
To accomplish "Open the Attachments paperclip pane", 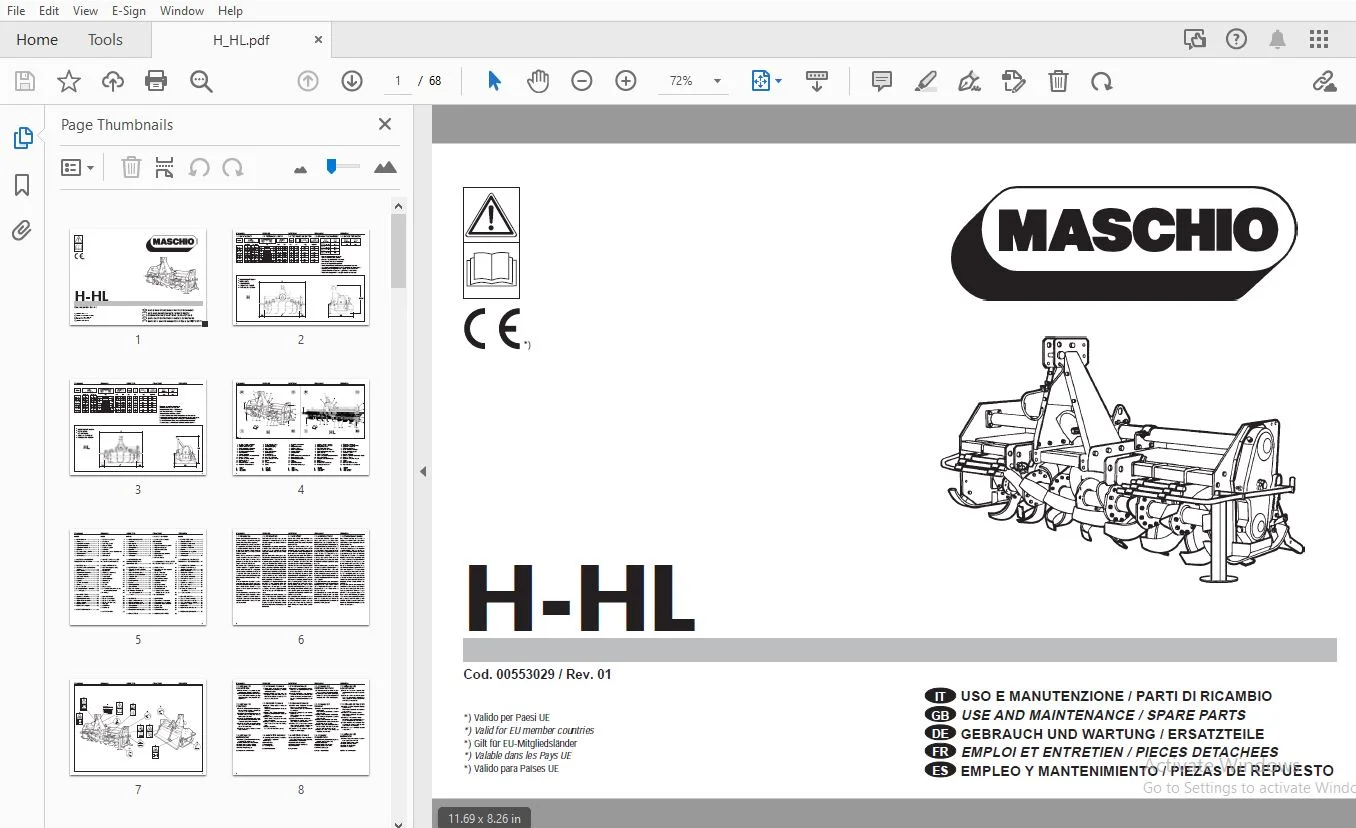I will click(22, 231).
